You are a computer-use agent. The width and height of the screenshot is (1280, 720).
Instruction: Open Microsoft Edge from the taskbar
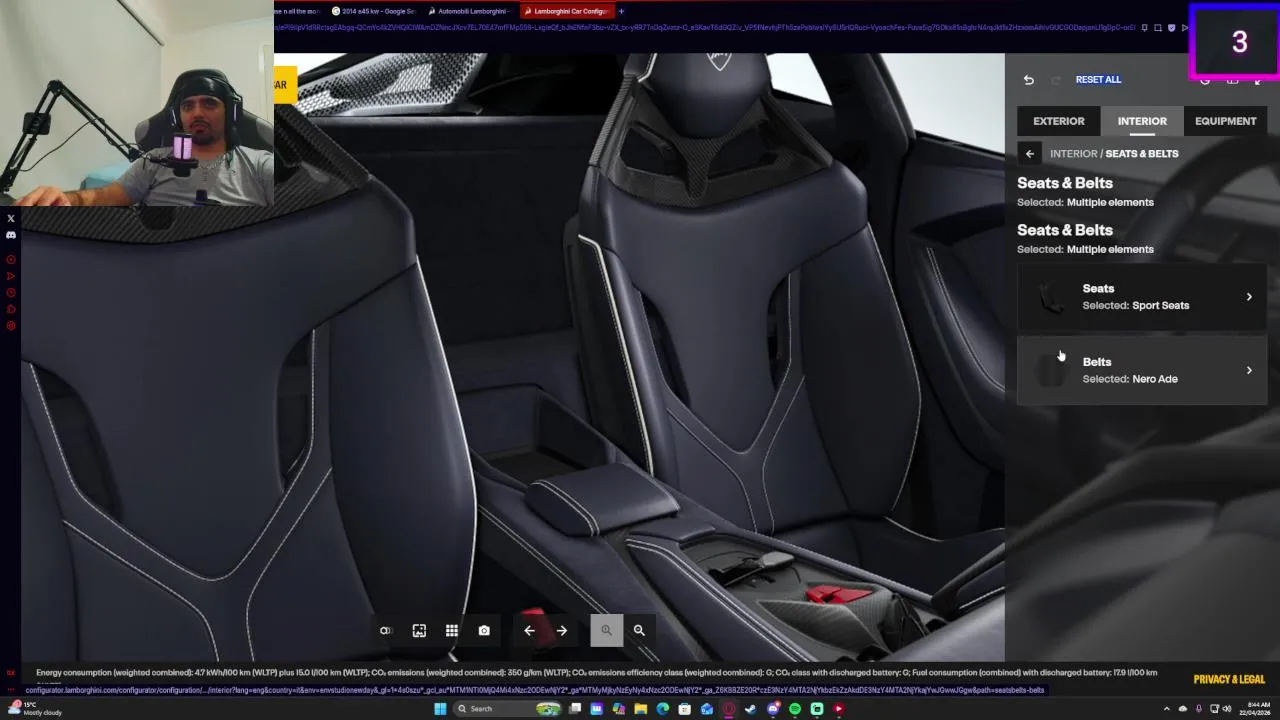point(662,709)
